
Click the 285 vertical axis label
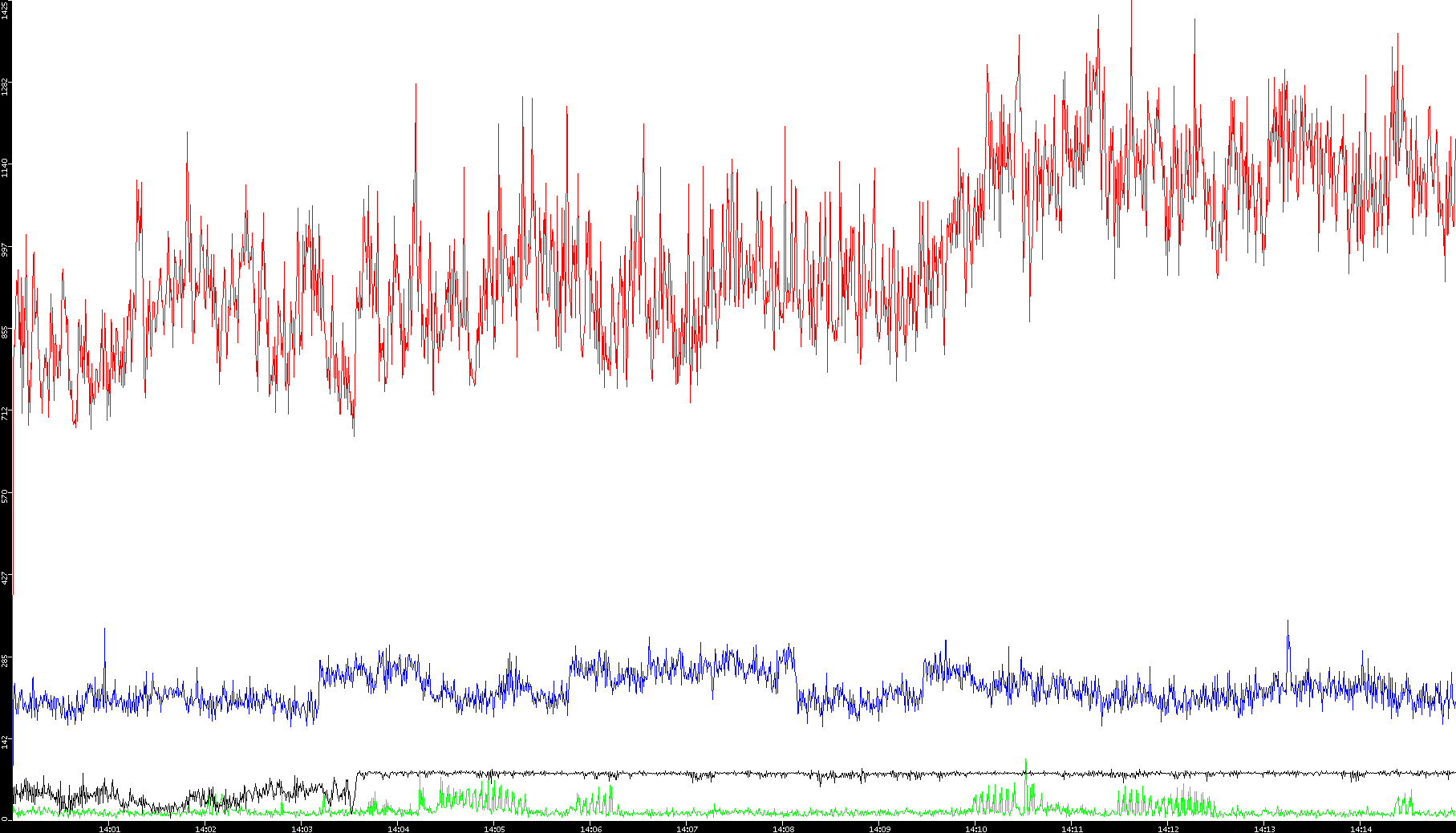point(5,660)
